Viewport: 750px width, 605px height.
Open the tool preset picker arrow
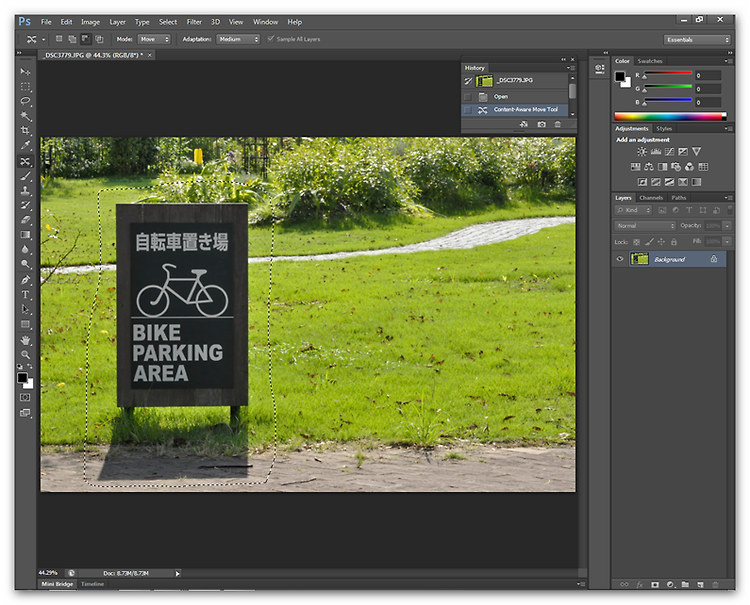tap(44, 40)
